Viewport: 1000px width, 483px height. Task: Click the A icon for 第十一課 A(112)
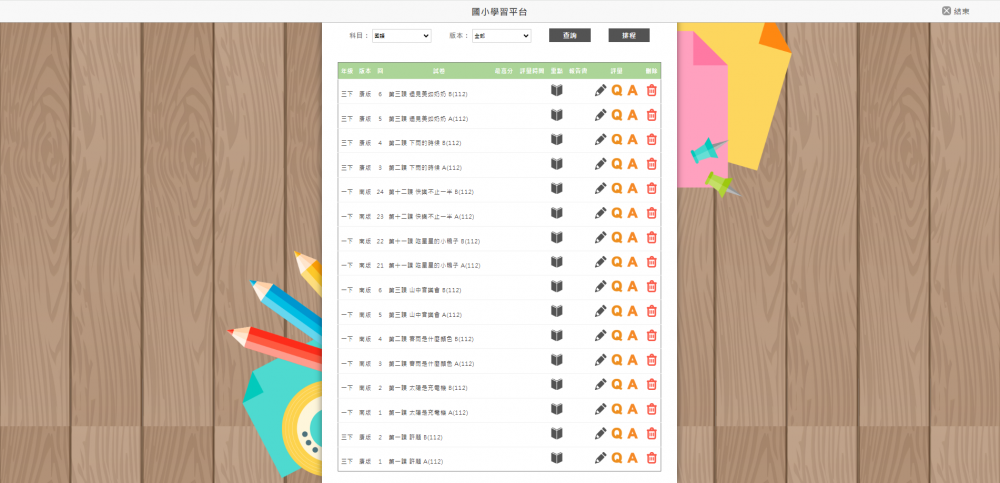(x=632, y=262)
